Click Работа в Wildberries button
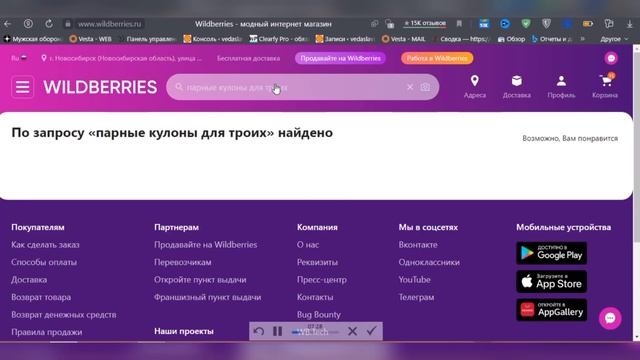This screenshot has width=640, height=360. pos(437,58)
